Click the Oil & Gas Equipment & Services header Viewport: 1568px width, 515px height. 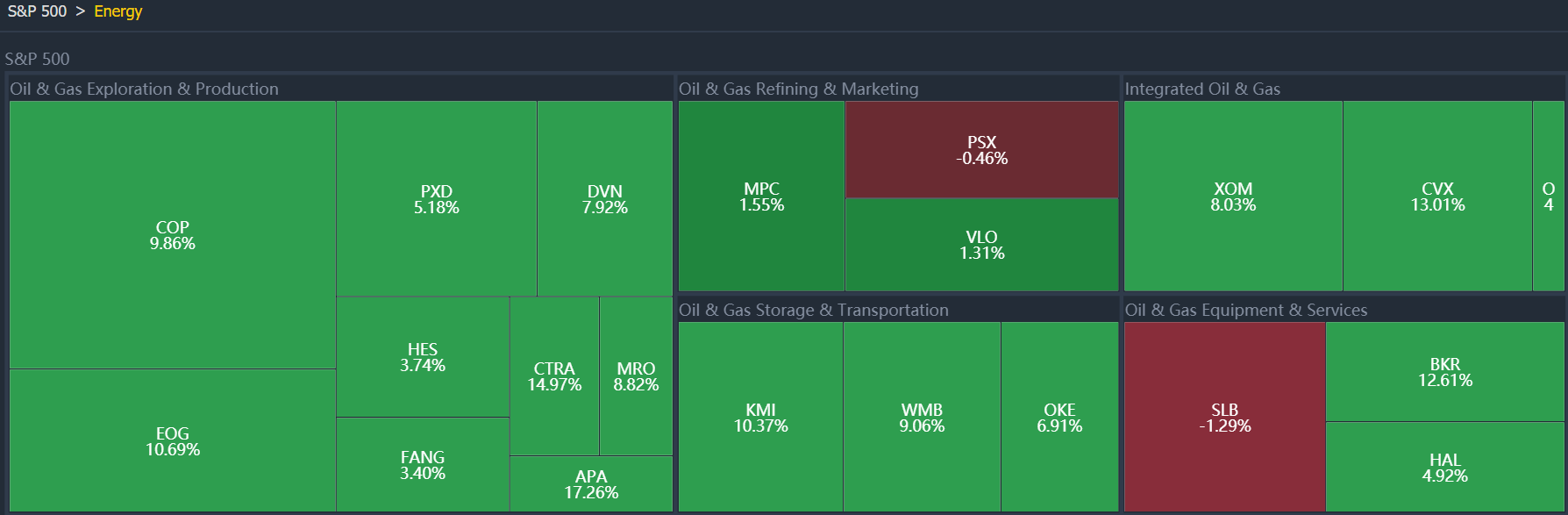click(1245, 310)
